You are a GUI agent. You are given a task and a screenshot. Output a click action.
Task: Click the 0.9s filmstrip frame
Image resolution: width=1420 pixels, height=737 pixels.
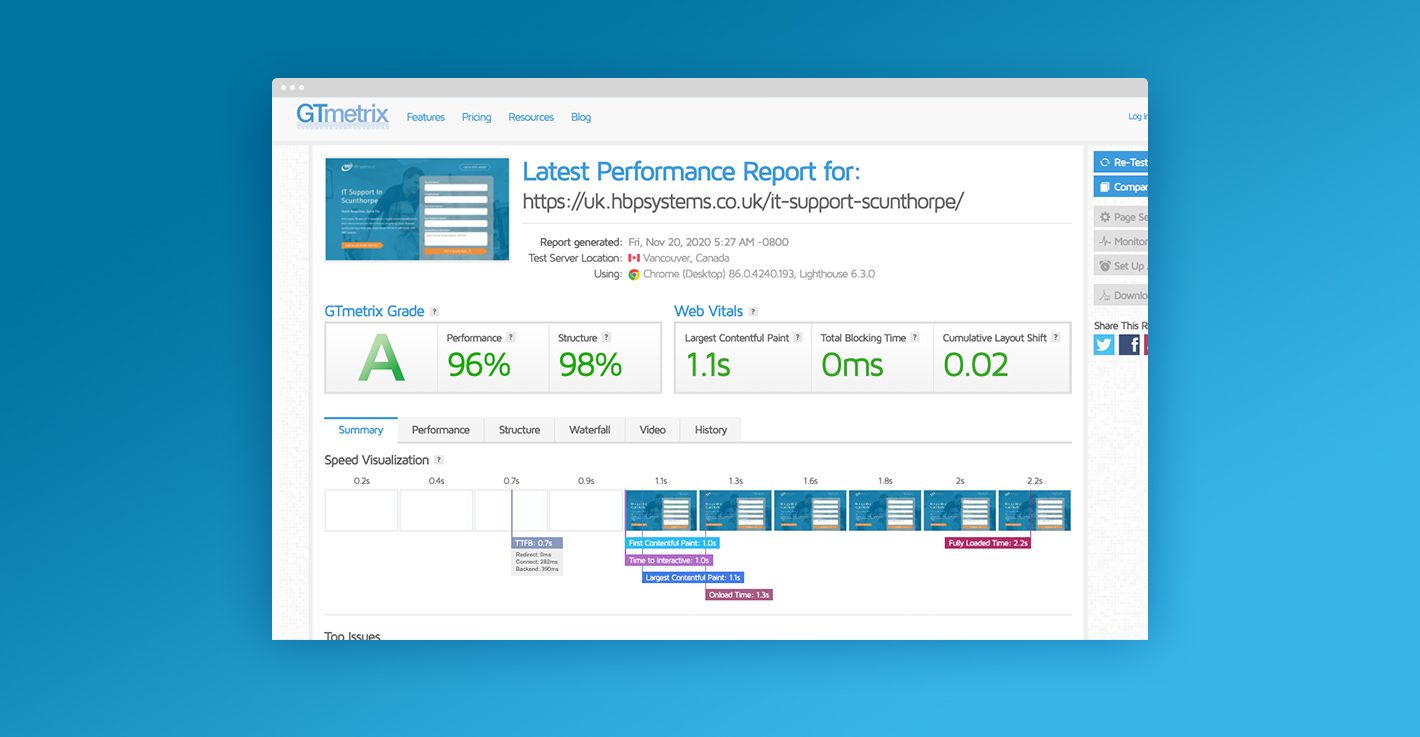(586, 510)
